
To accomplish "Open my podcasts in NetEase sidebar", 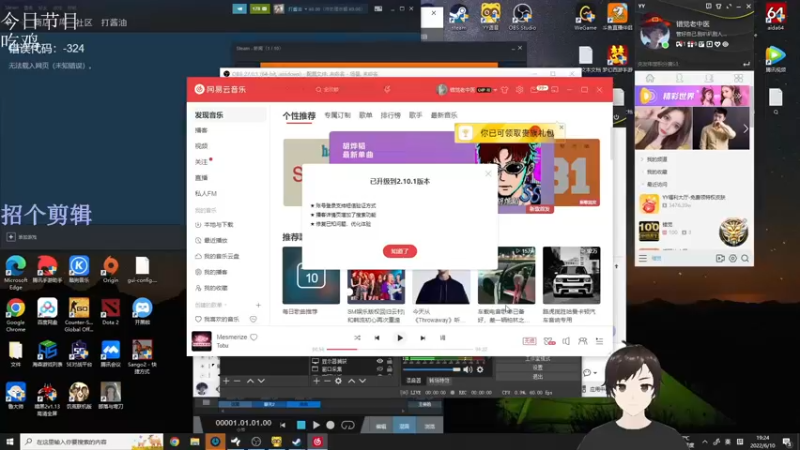I will pos(211,272).
